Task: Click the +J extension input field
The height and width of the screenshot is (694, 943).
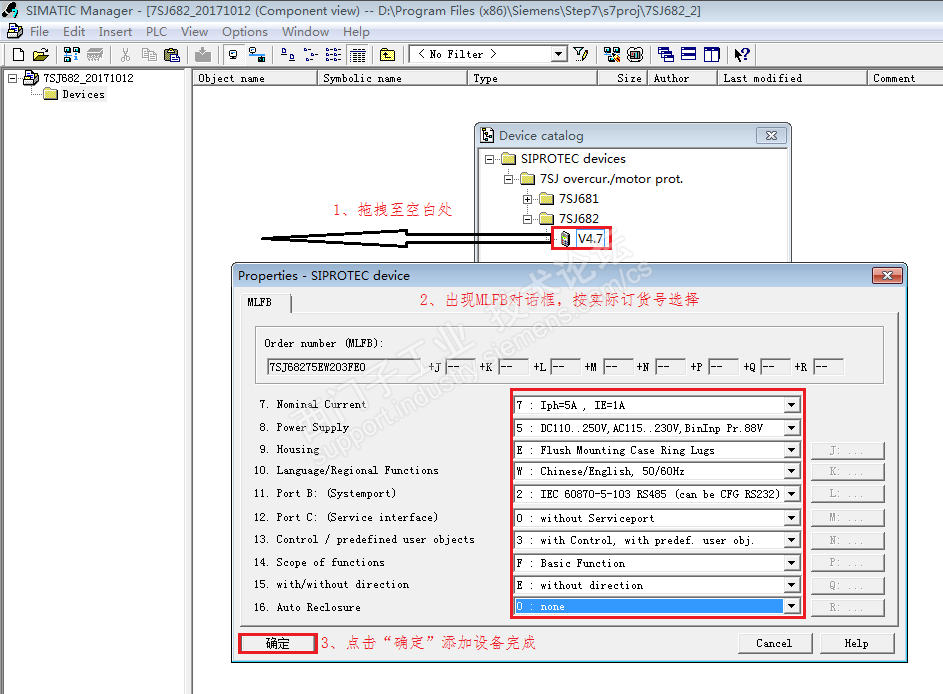Action: pyautogui.click(x=461, y=367)
